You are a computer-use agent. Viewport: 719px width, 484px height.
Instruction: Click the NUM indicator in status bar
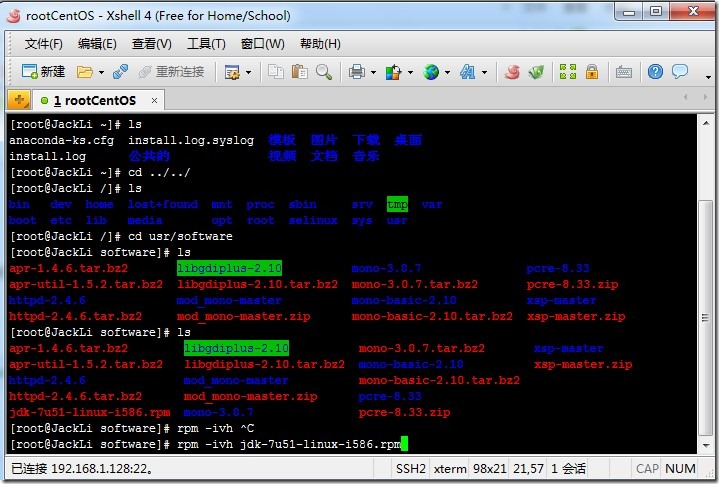[x=680, y=469]
